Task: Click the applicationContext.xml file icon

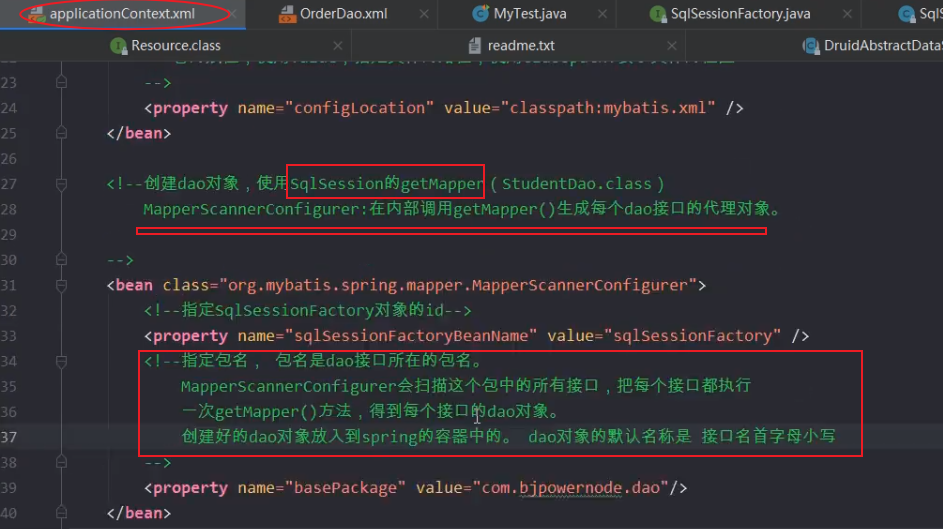Action: 36,14
